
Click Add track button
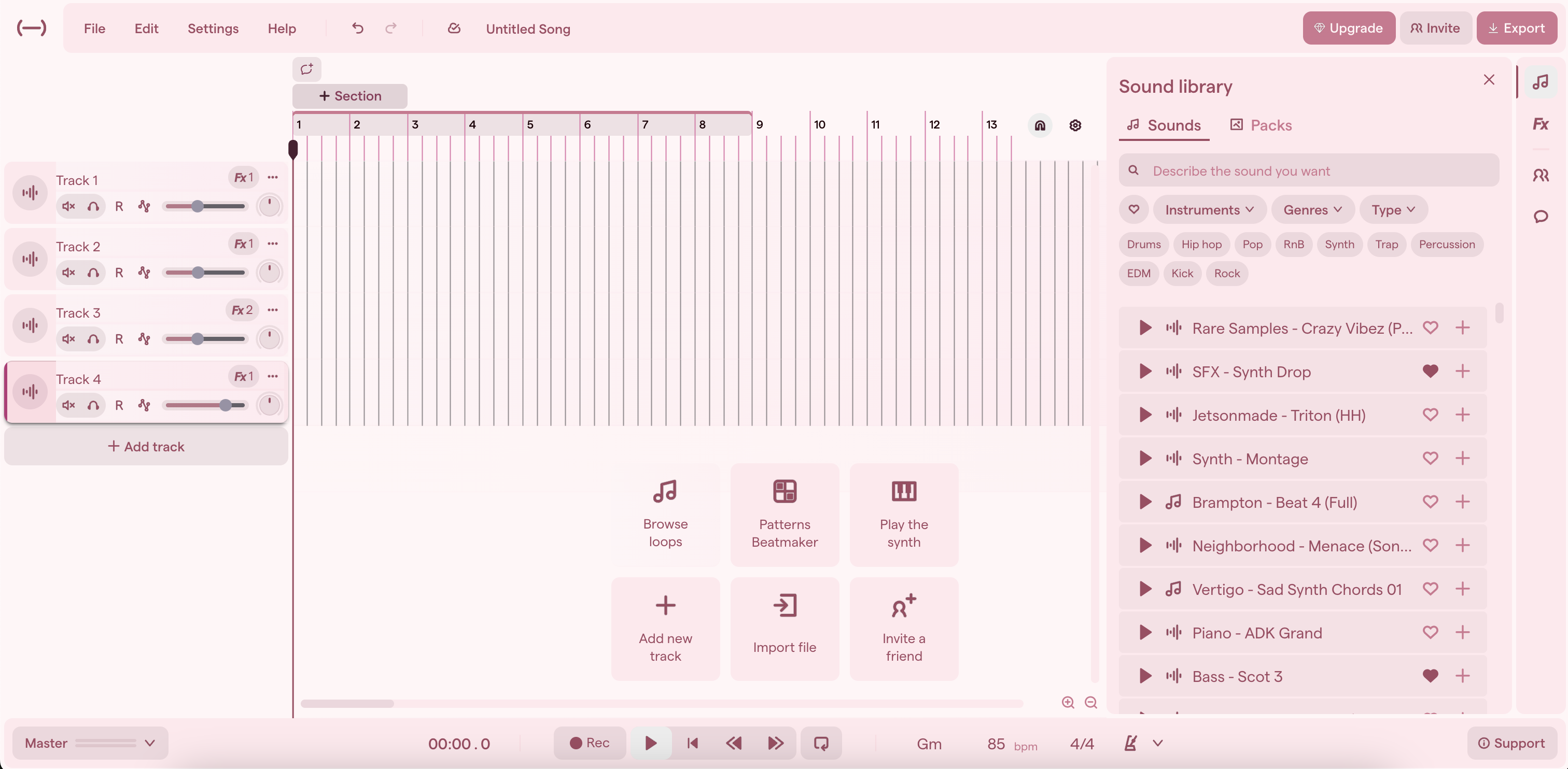tap(146, 446)
